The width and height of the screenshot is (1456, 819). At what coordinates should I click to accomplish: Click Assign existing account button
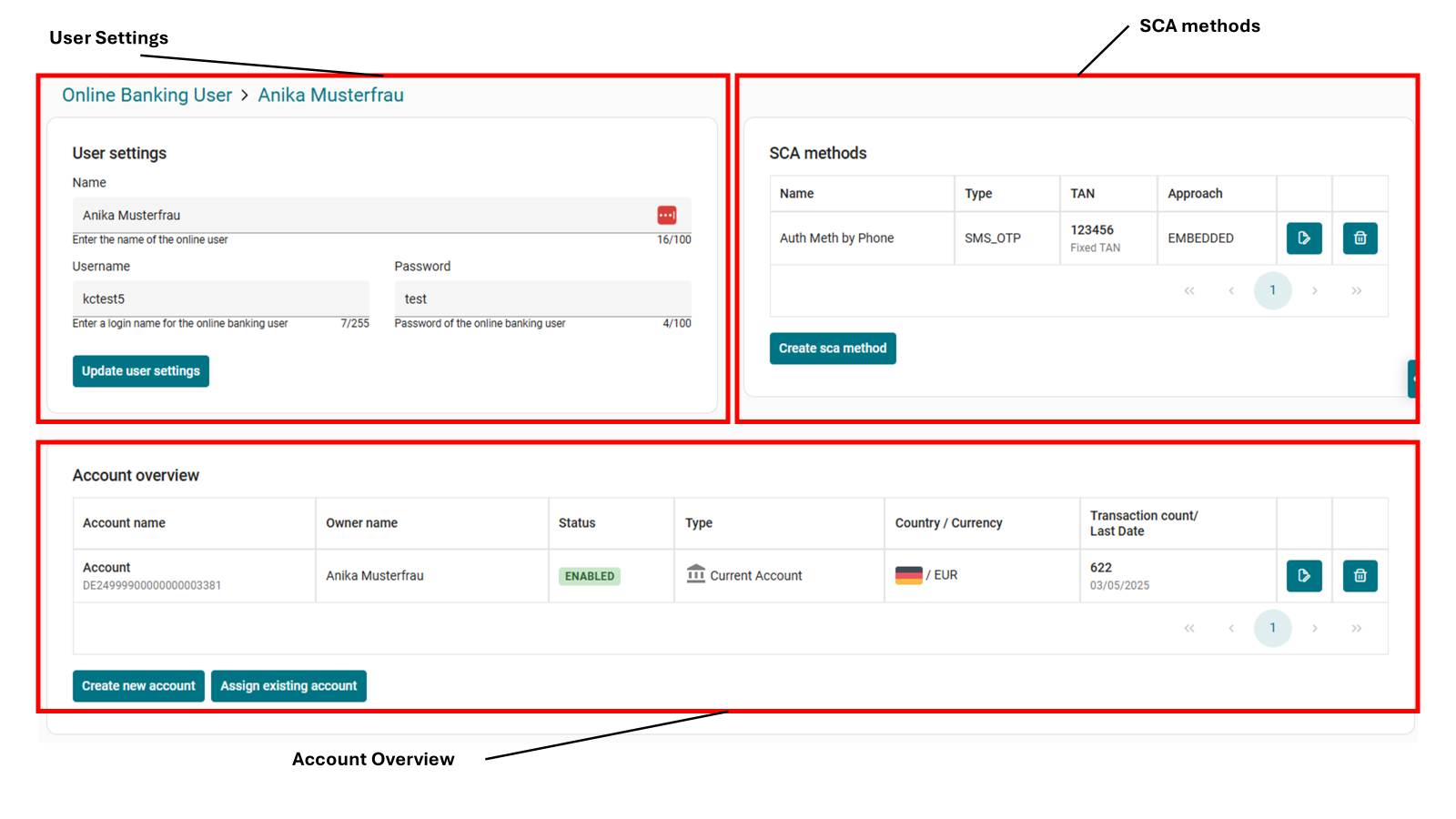pyautogui.click(x=288, y=686)
